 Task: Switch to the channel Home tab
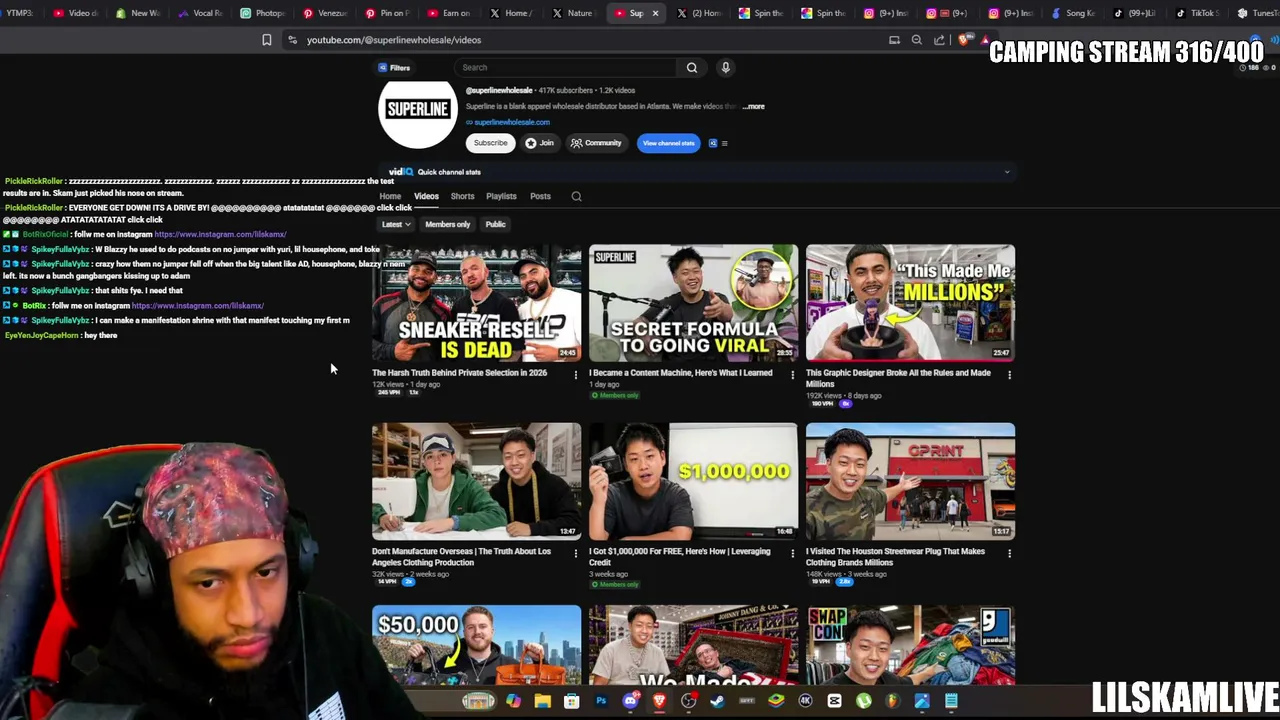390,196
